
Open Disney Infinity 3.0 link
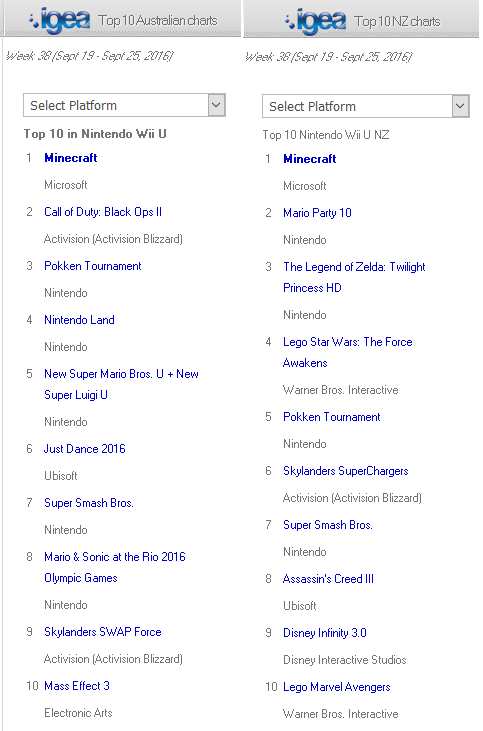tap(324, 633)
